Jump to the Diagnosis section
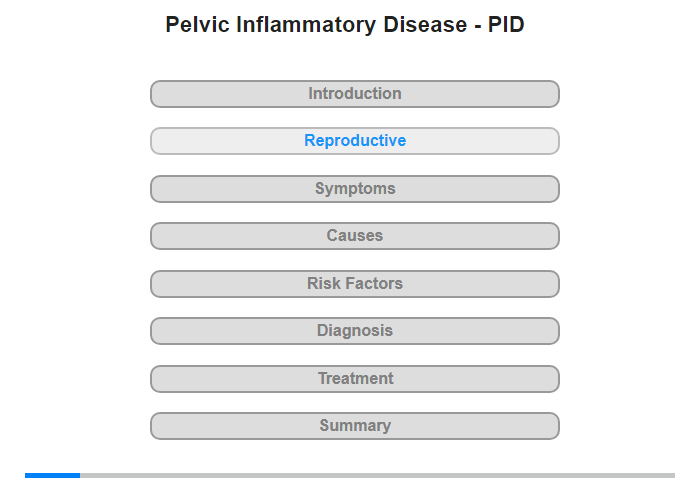Screen dimensions: 700x480 (x=355, y=331)
